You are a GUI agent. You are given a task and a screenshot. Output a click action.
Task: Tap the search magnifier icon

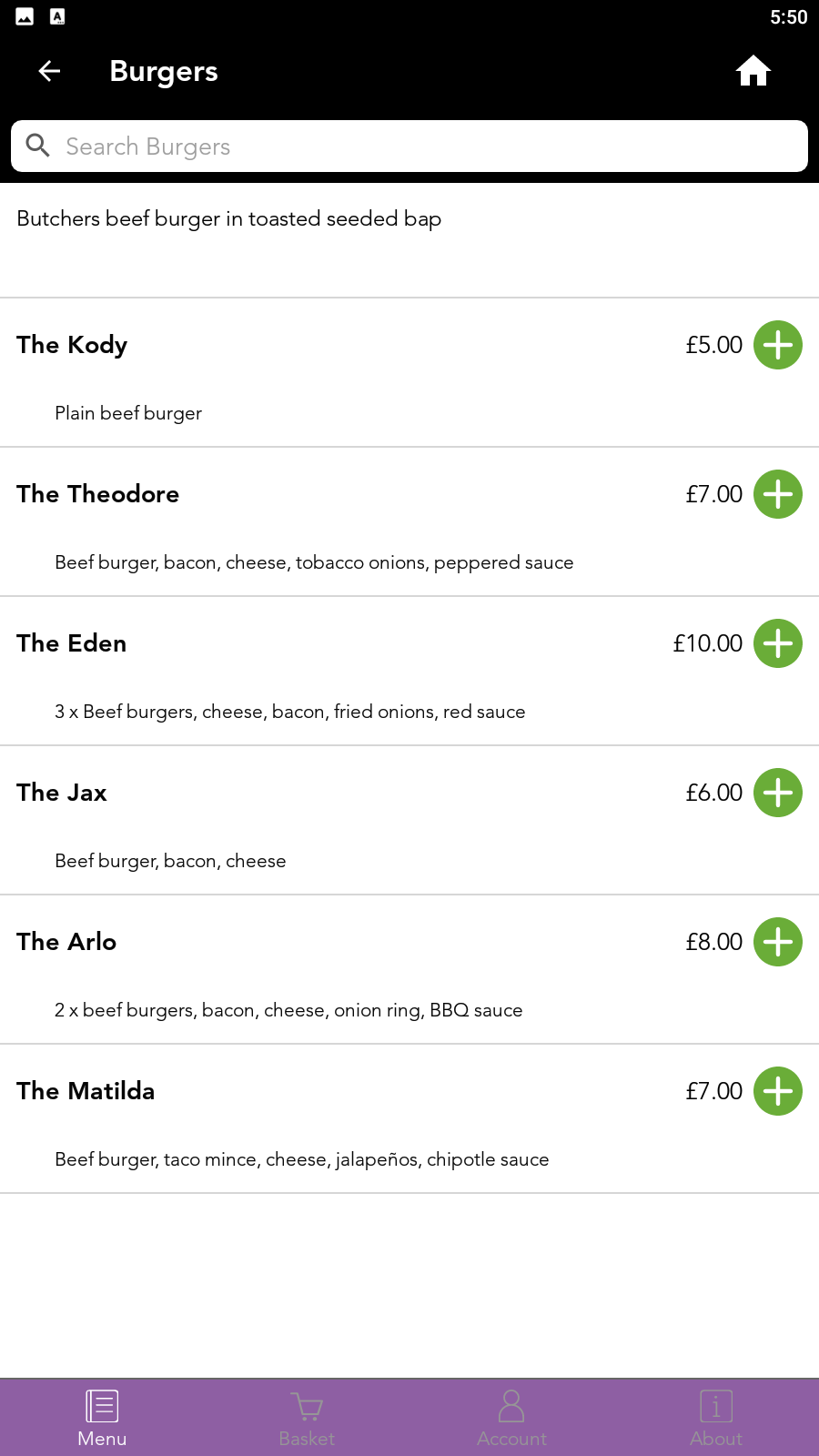tap(37, 146)
